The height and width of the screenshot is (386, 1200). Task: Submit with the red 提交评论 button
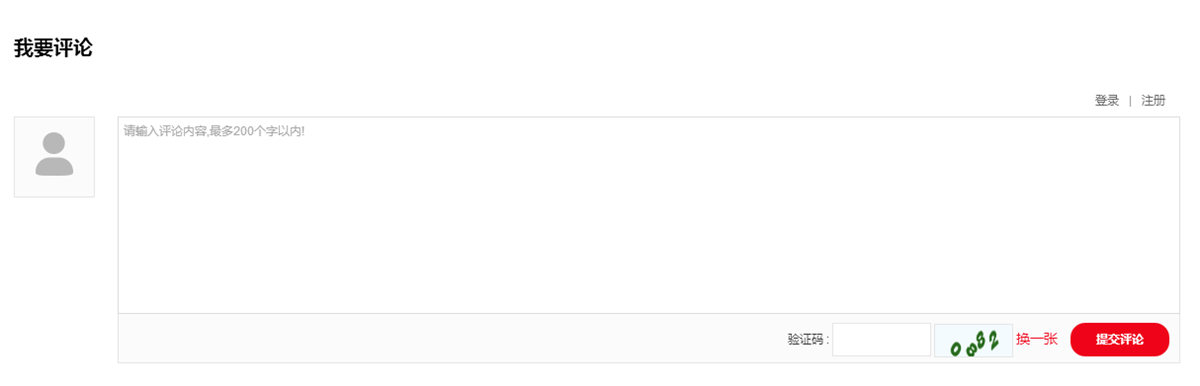tap(1119, 339)
